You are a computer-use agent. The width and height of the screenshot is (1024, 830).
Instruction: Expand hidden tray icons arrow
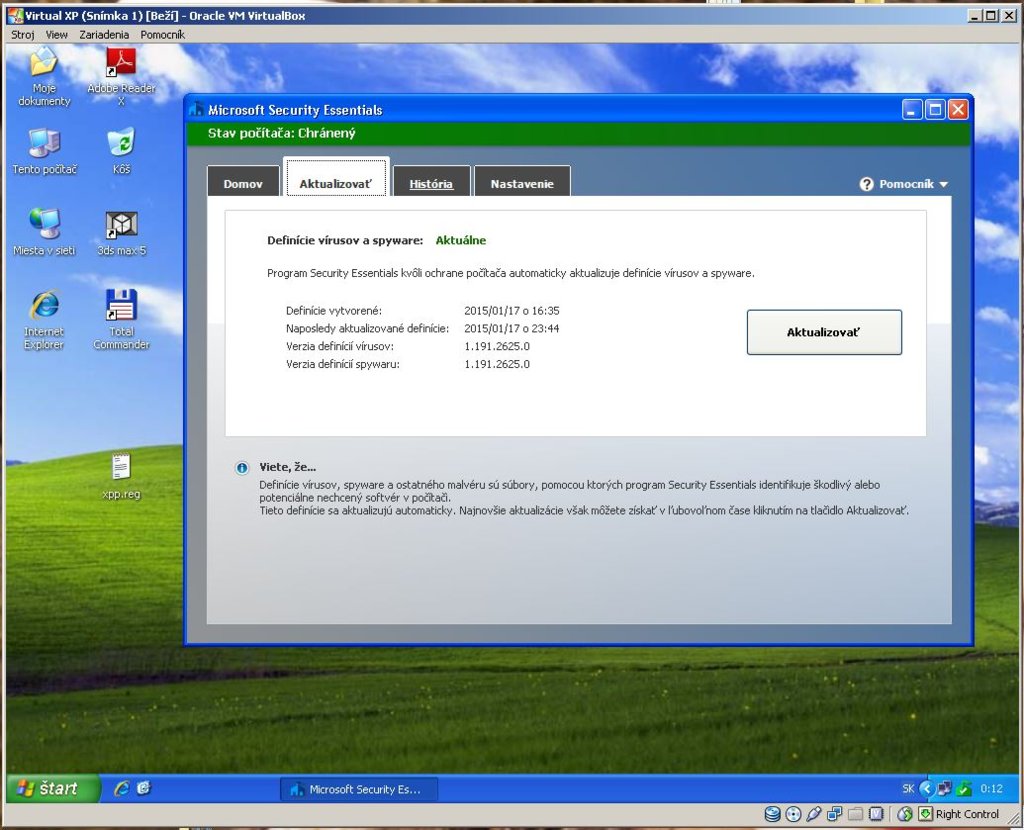(x=926, y=789)
